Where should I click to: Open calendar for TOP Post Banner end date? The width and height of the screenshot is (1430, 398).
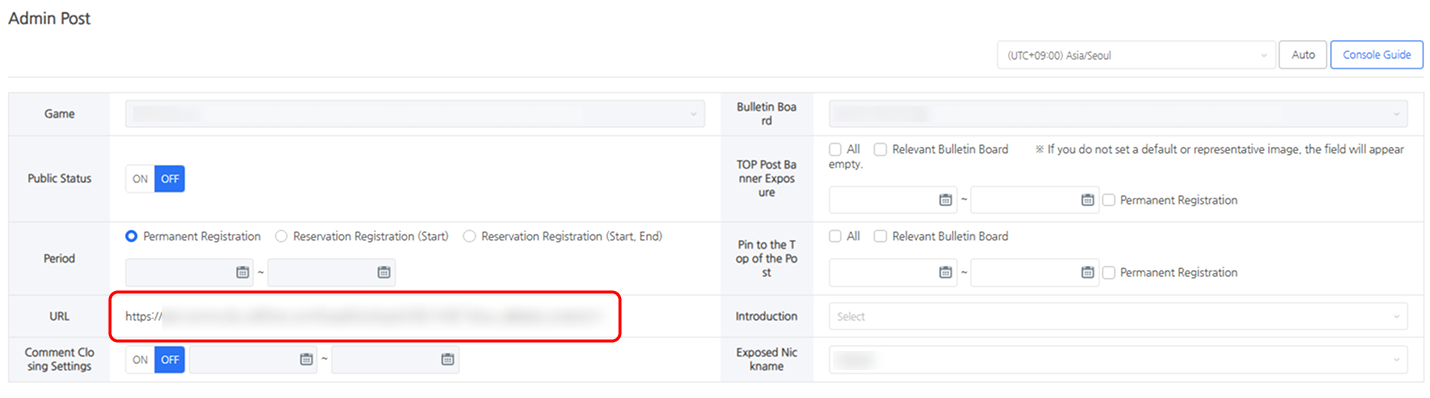coord(1088,200)
